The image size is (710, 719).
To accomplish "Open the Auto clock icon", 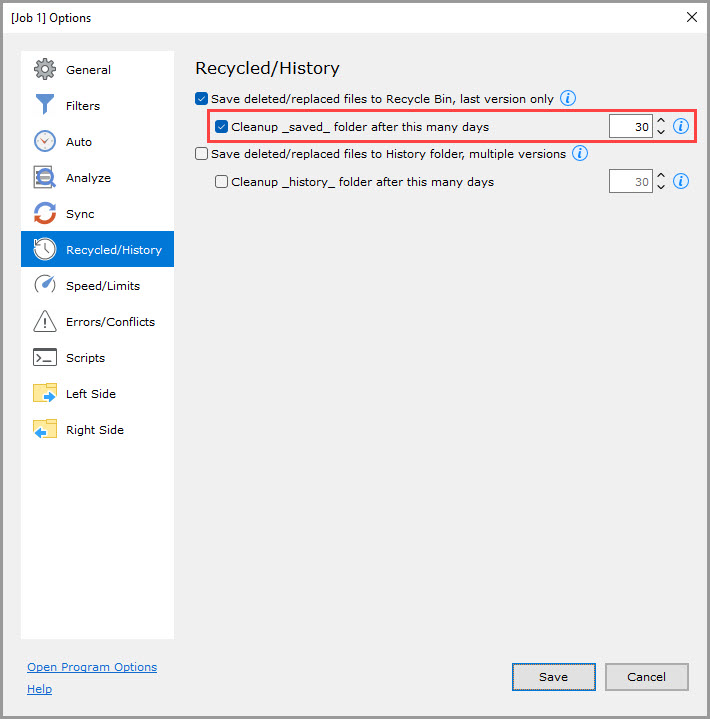I will point(45,142).
